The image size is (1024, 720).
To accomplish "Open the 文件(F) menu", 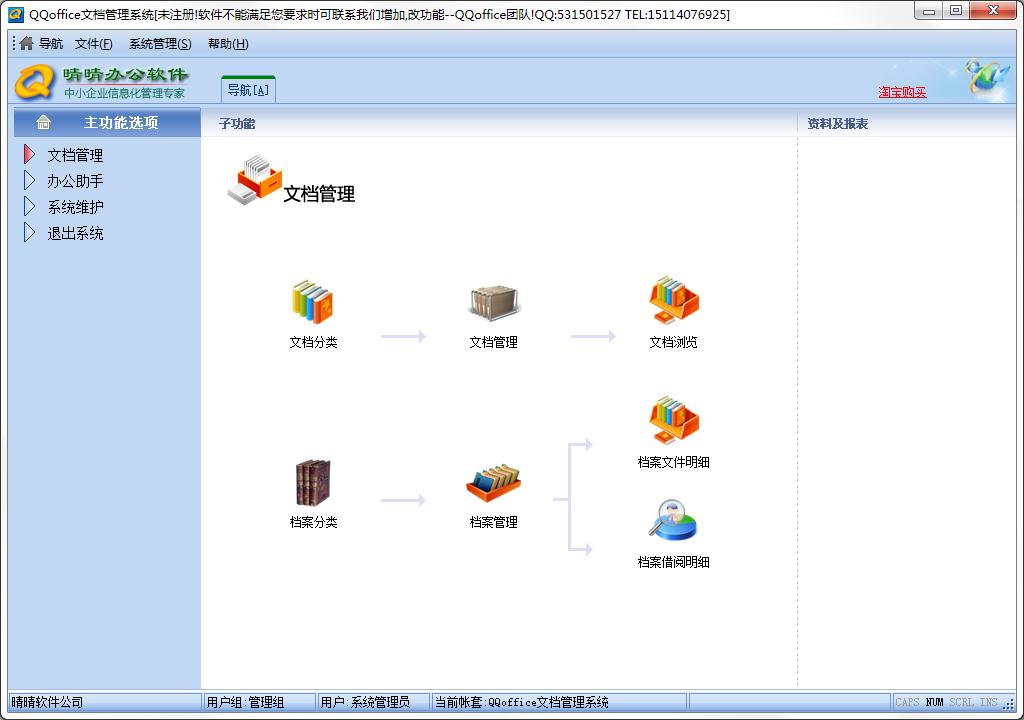I will click(x=93, y=44).
